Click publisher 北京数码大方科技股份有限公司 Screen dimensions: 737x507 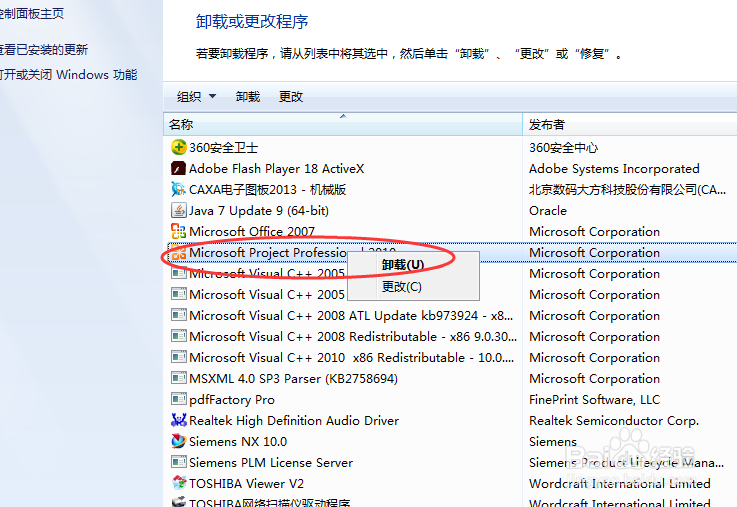pyautogui.click(x=627, y=189)
